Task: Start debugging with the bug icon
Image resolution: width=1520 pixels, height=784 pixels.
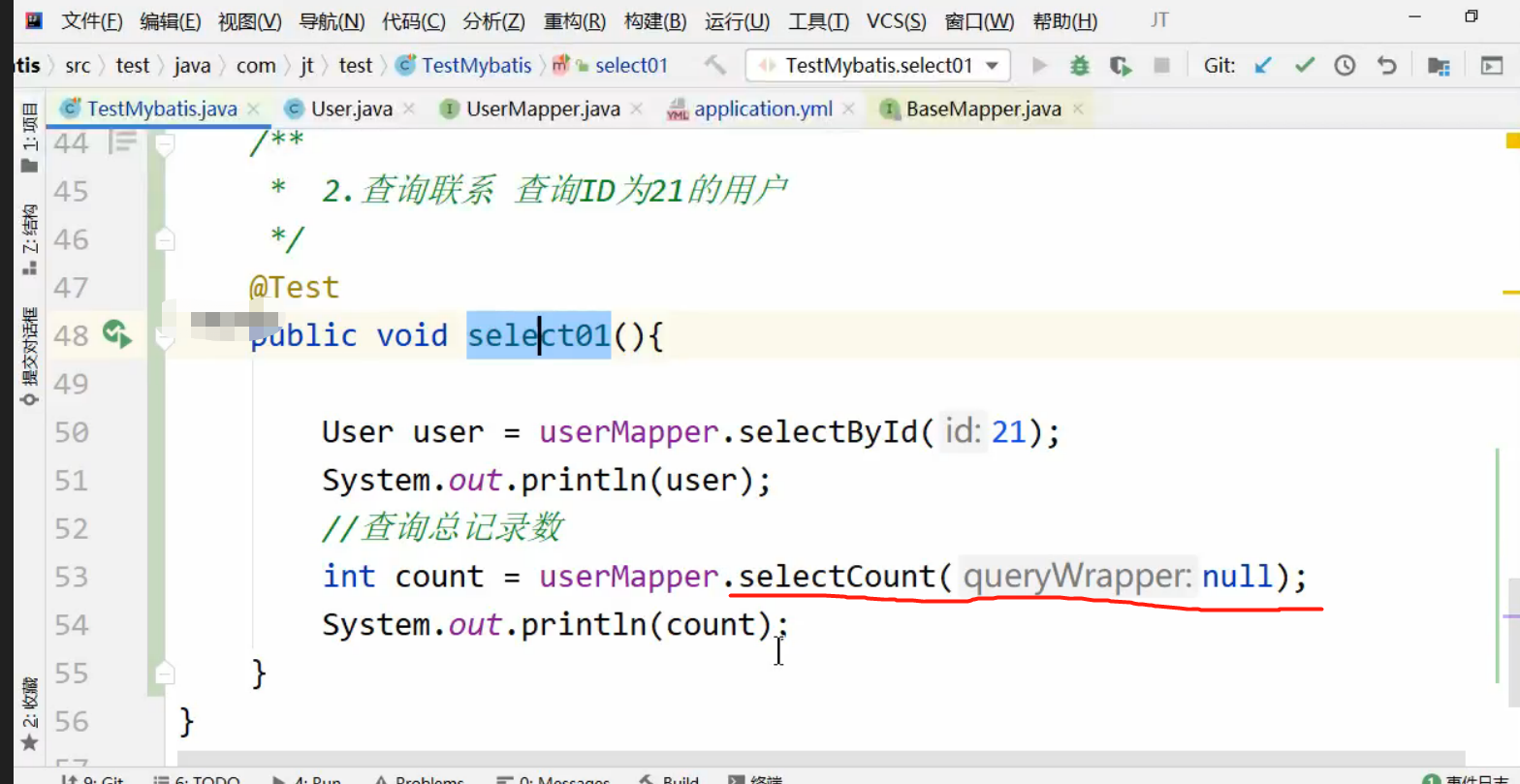Action: pos(1079,65)
